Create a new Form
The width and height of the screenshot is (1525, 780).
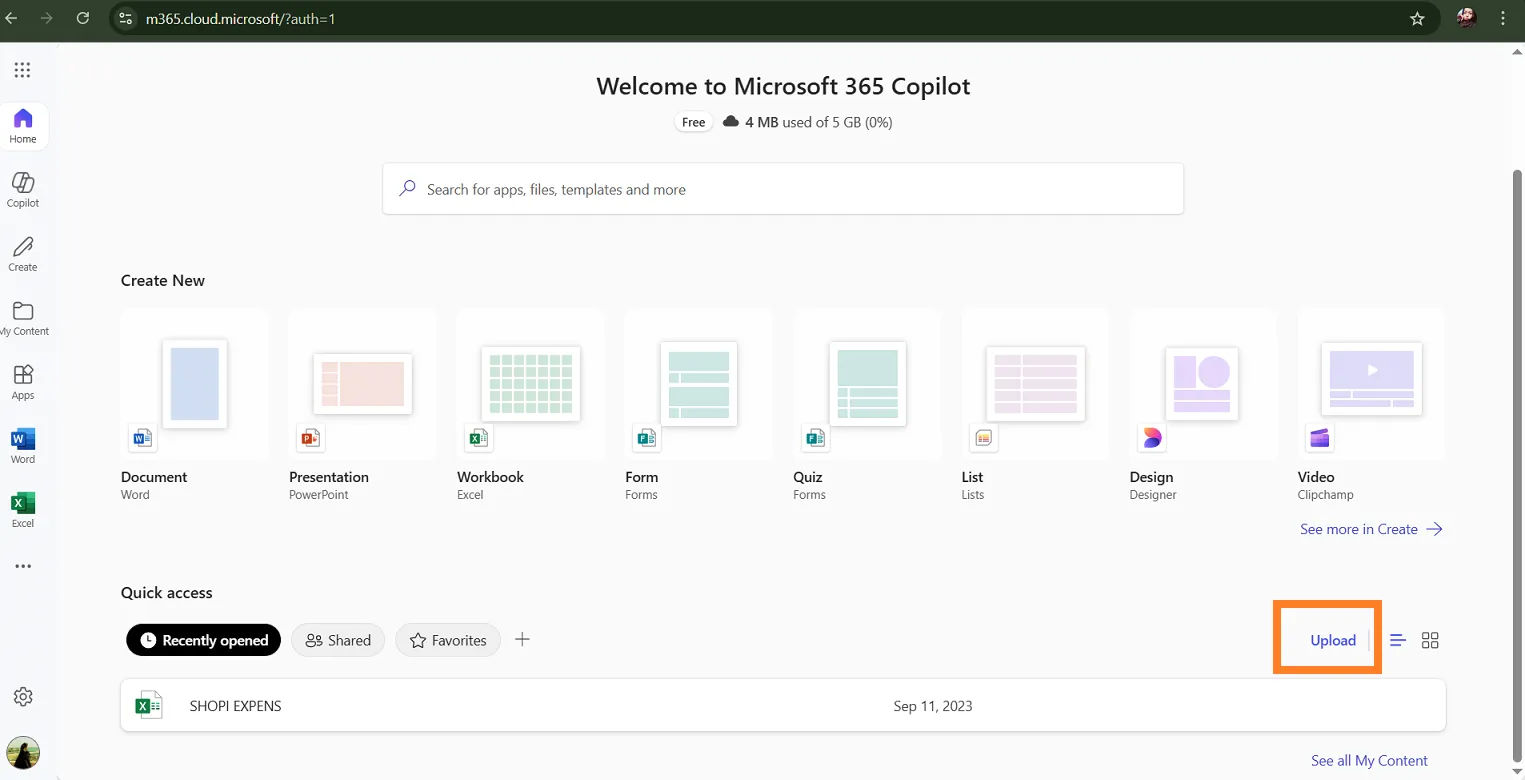(x=698, y=405)
